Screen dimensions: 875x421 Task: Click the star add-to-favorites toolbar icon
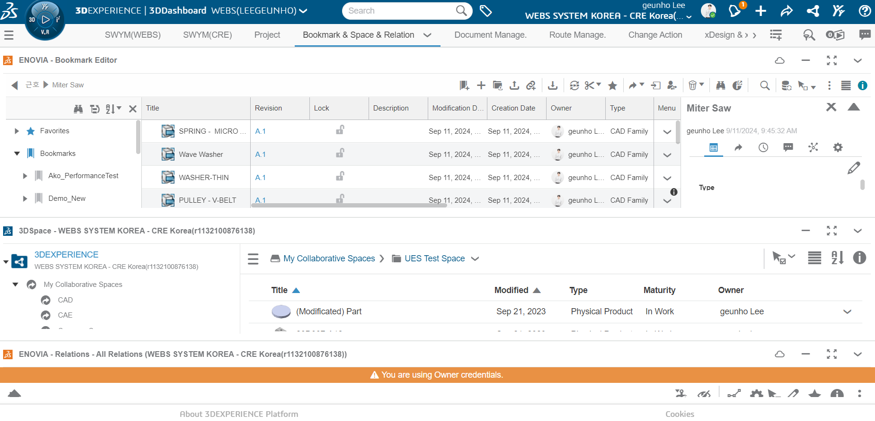612,85
